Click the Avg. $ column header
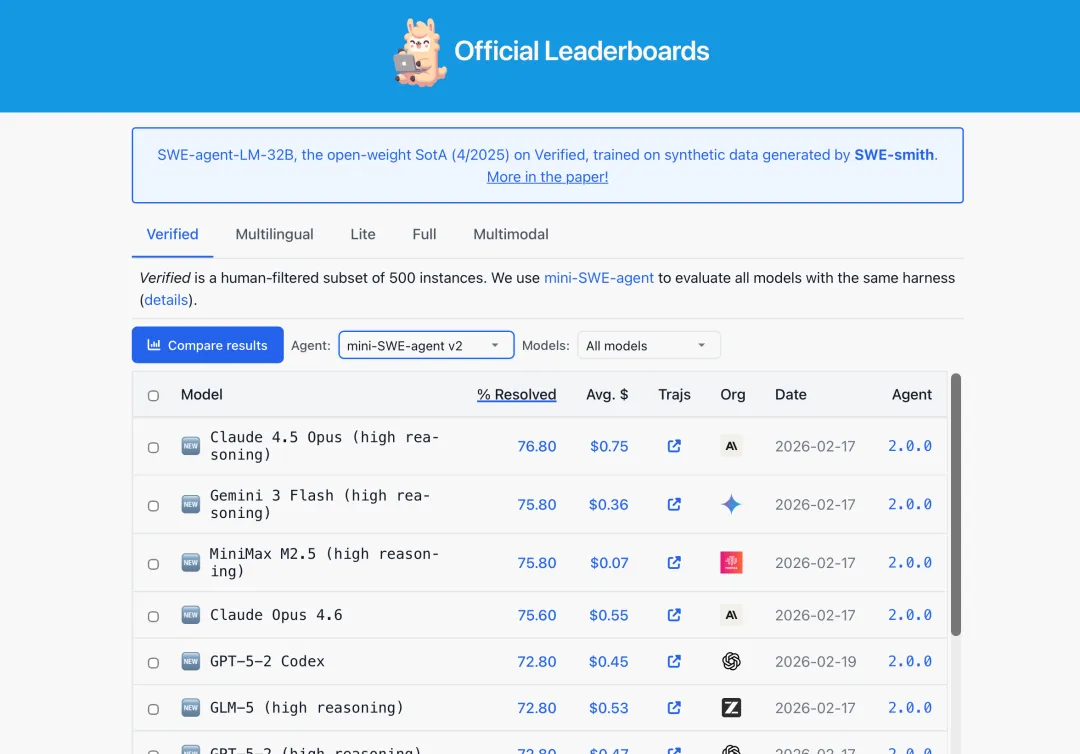The height and width of the screenshot is (754, 1080). (607, 395)
